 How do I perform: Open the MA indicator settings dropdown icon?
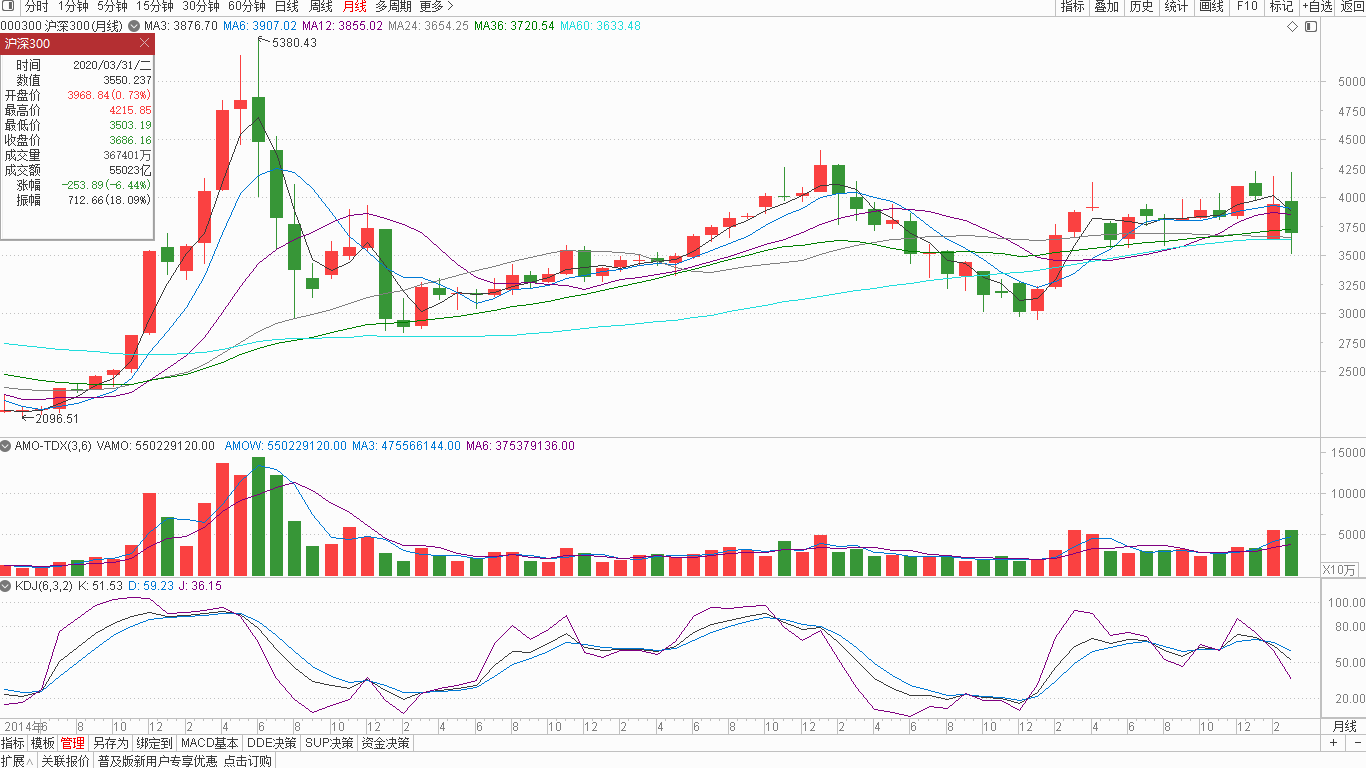point(135,25)
